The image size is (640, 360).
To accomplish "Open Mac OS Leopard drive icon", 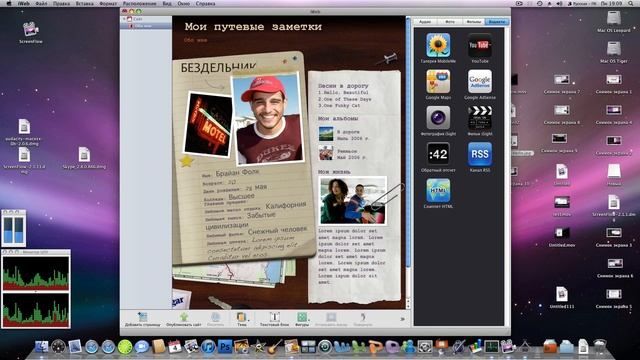I will (x=613, y=18).
